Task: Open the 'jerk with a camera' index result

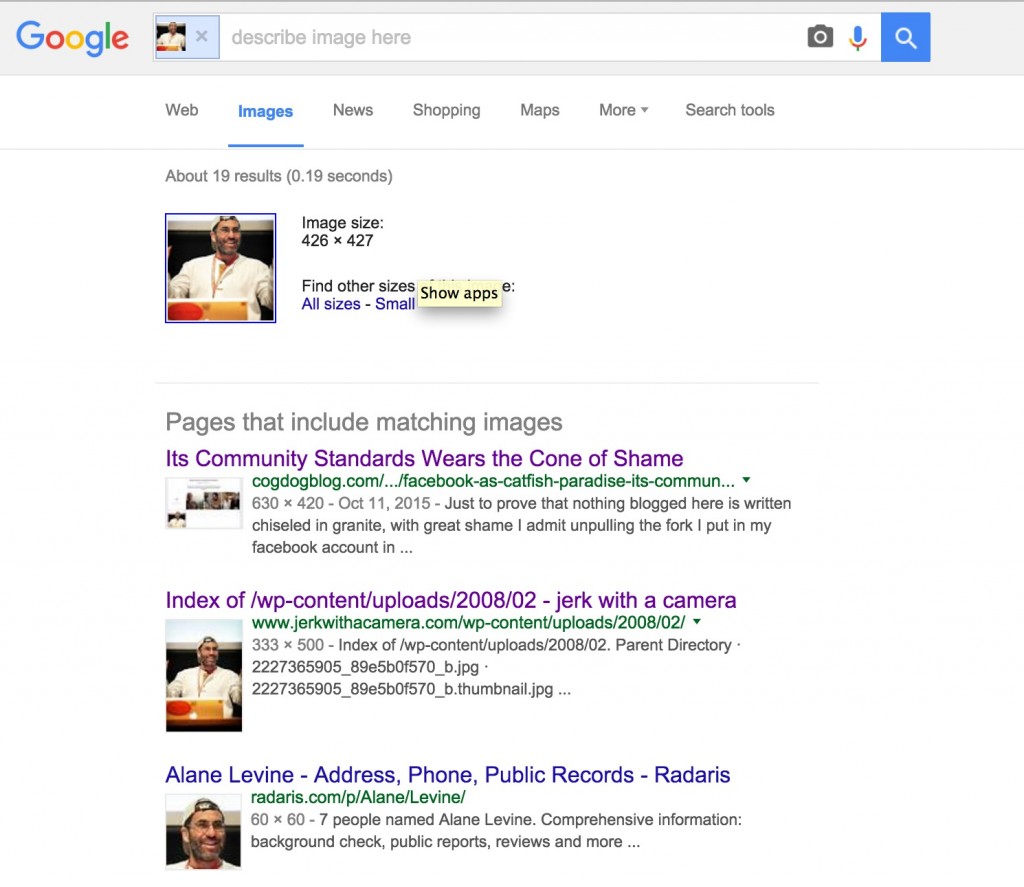Action: pyautogui.click(x=450, y=601)
